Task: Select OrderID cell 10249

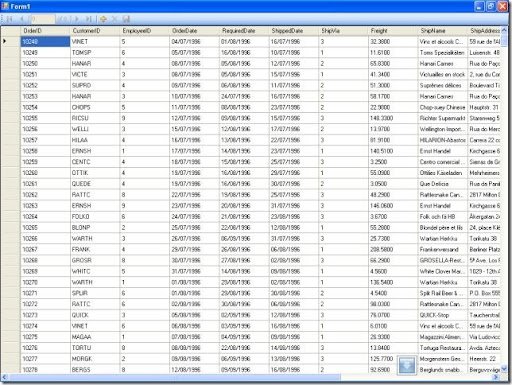Action: [45, 52]
